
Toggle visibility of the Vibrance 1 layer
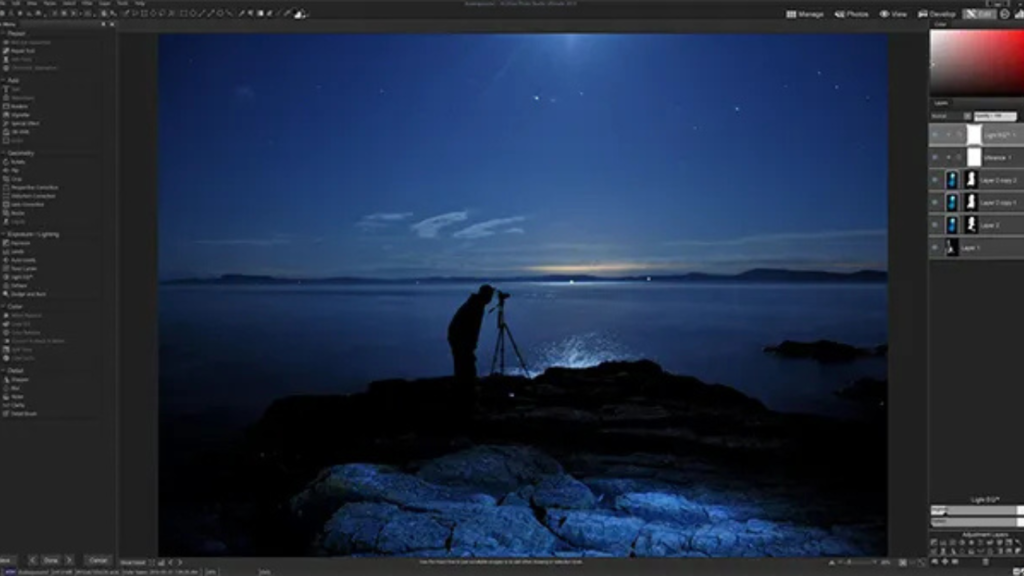(936, 158)
